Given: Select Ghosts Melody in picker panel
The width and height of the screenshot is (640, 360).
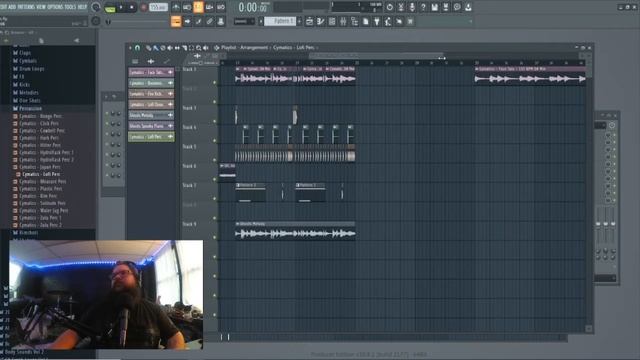Looking at the screenshot, I should (151, 115).
